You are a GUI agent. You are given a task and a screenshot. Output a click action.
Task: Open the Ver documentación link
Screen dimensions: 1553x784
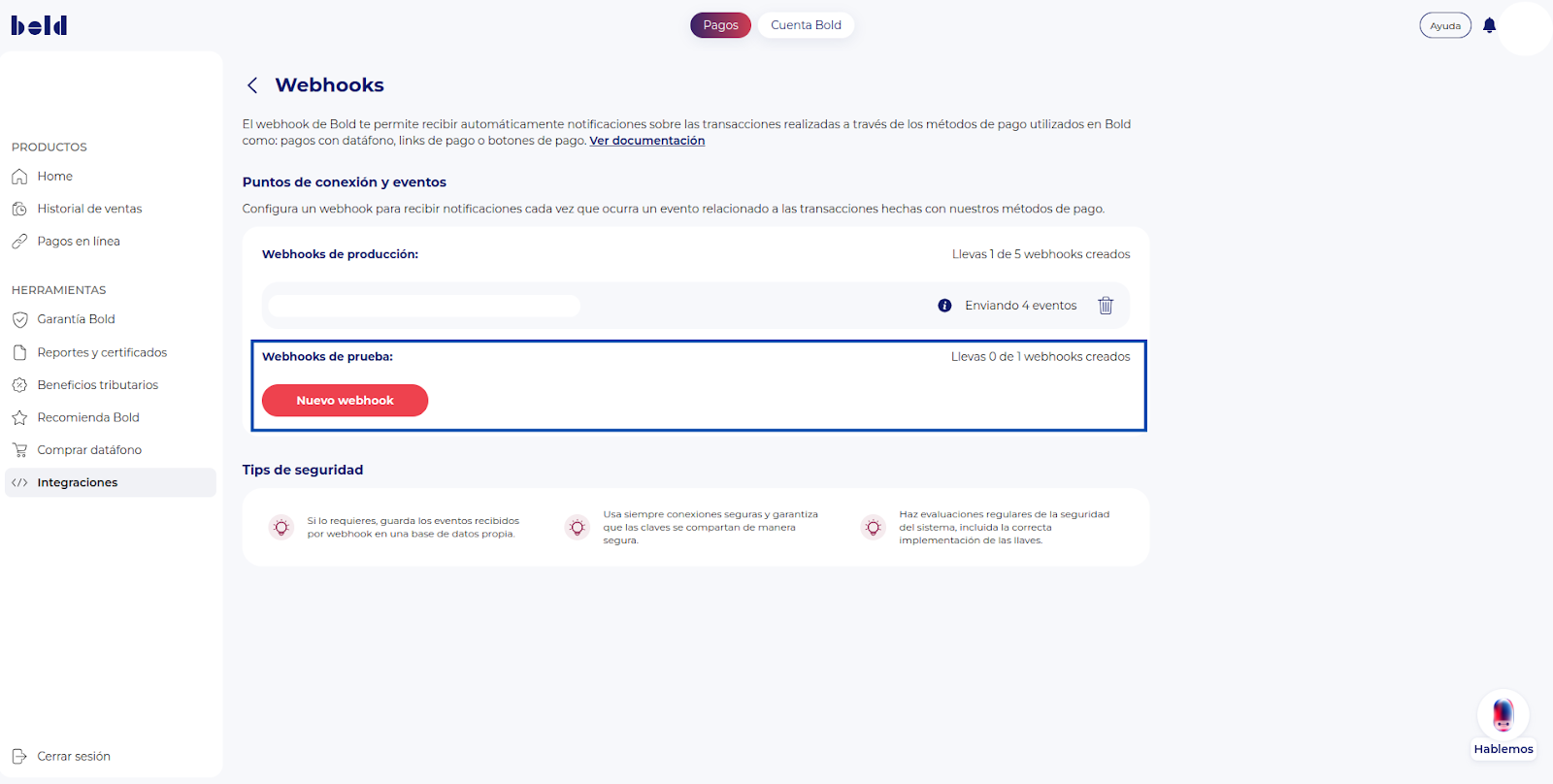646,140
